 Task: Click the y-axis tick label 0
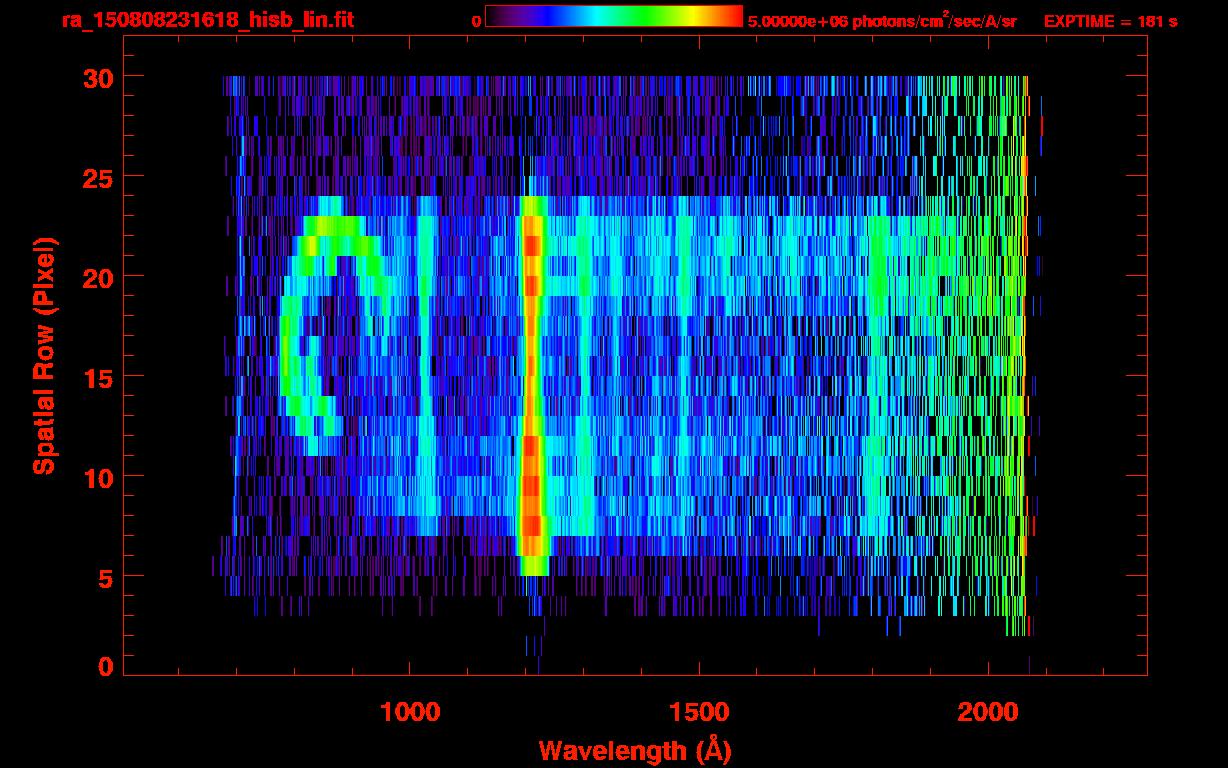103,667
